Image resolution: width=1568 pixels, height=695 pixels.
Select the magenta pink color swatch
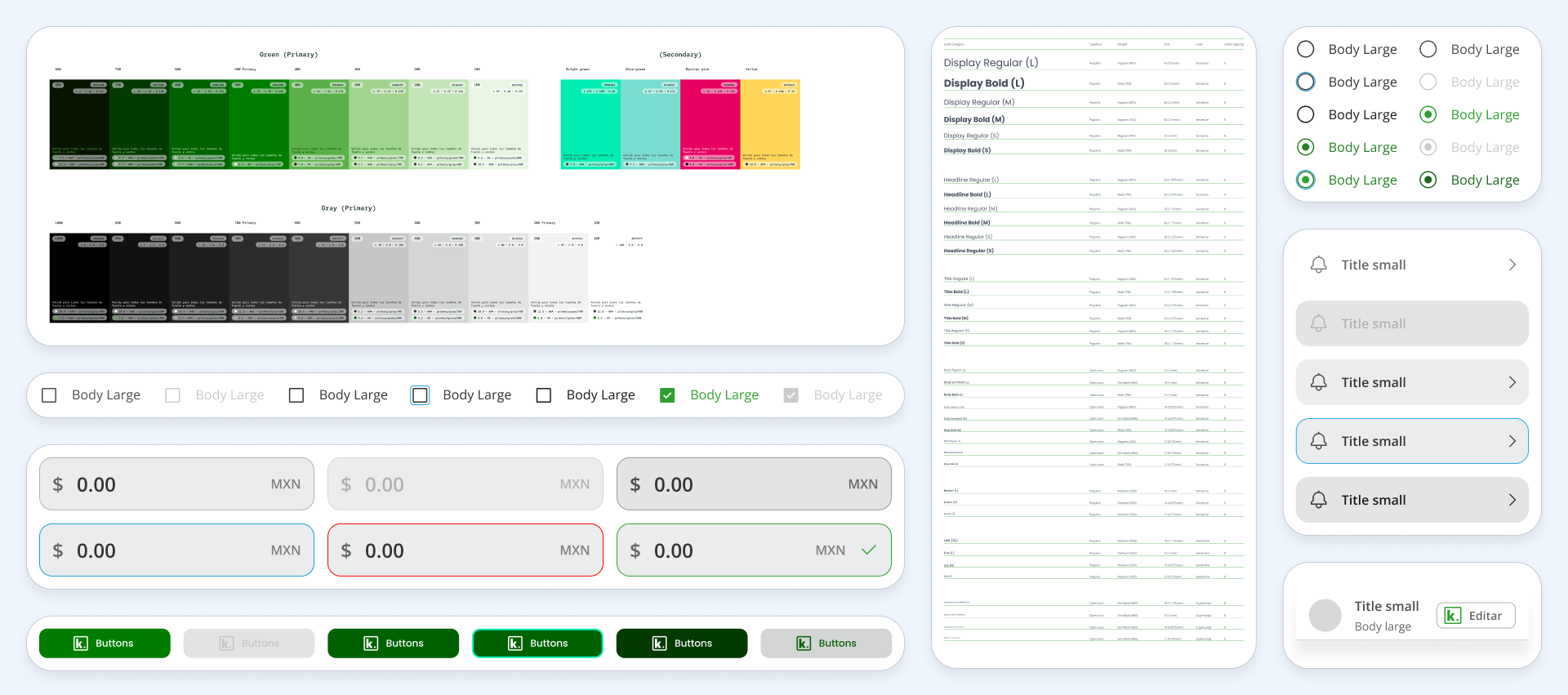tap(710, 123)
